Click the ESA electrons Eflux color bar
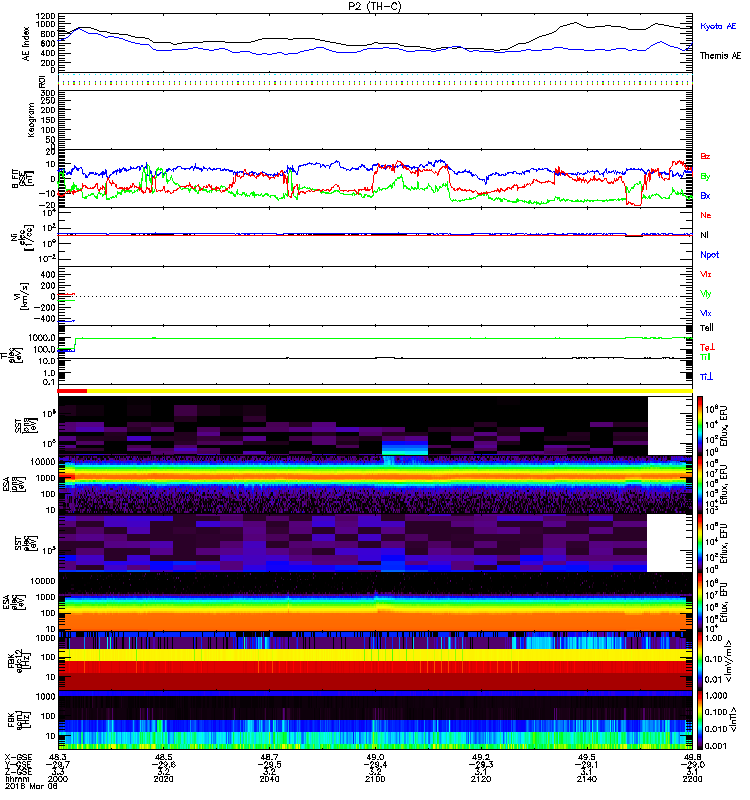The height and width of the screenshot is (800, 750). click(700, 602)
